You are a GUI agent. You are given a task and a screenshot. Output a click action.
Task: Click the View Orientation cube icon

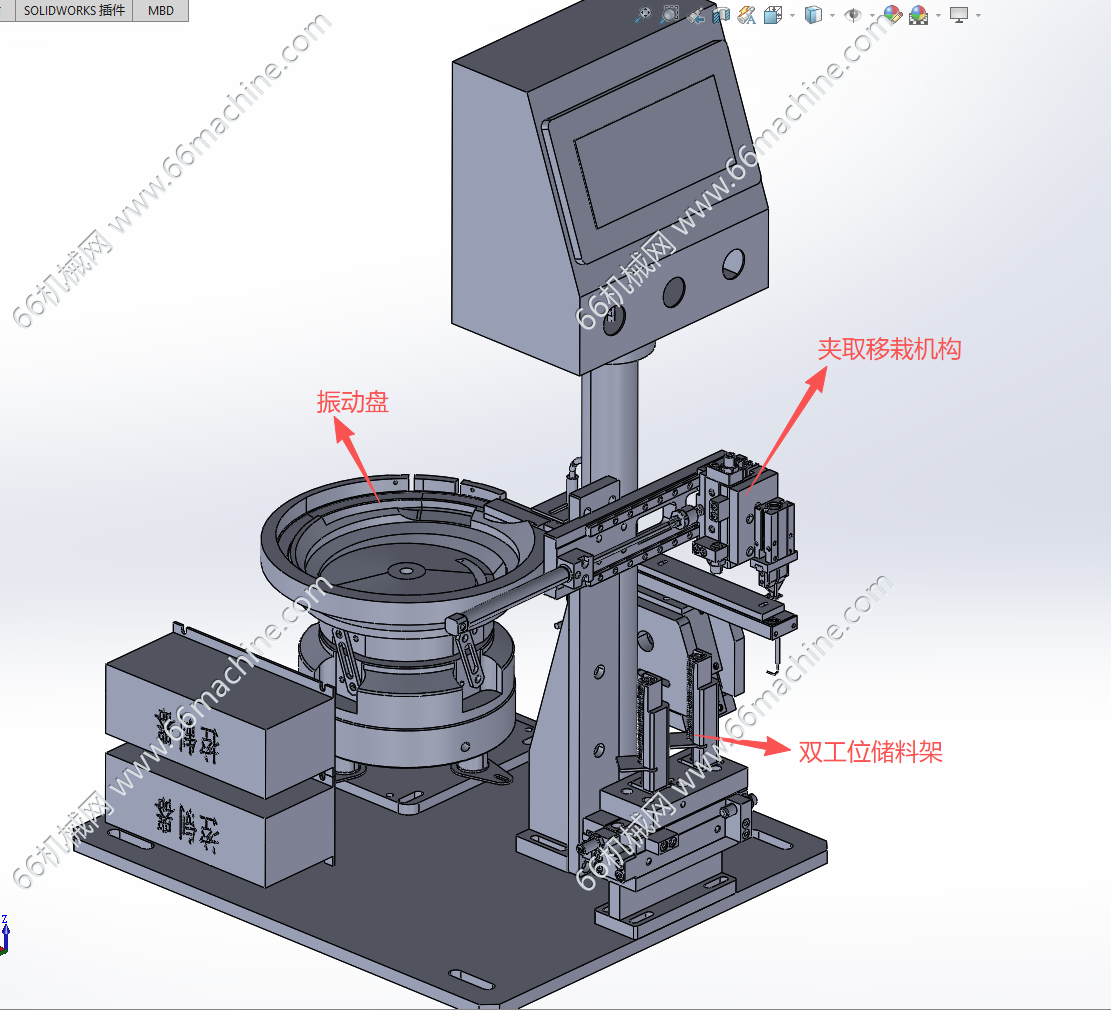773,14
